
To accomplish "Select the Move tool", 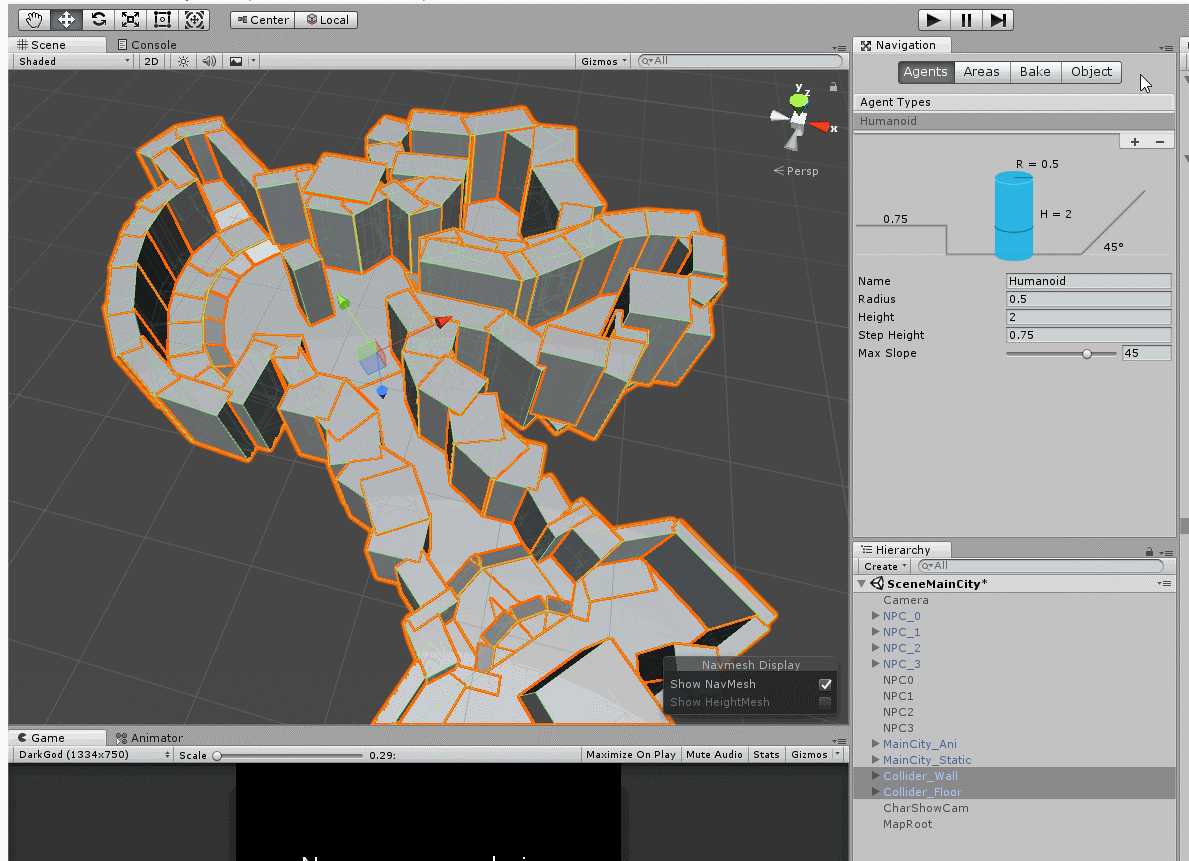I will (x=66, y=20).
